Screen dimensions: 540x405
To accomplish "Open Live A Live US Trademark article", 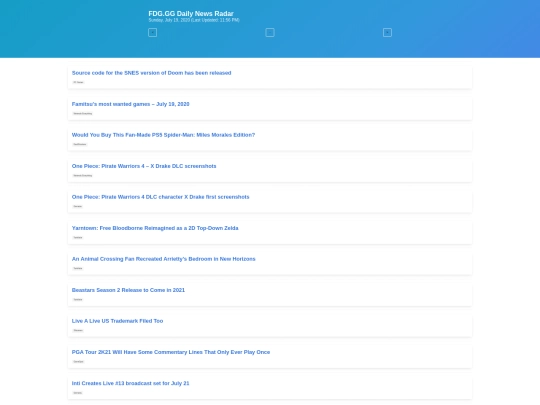I will (x=117, y=321).
